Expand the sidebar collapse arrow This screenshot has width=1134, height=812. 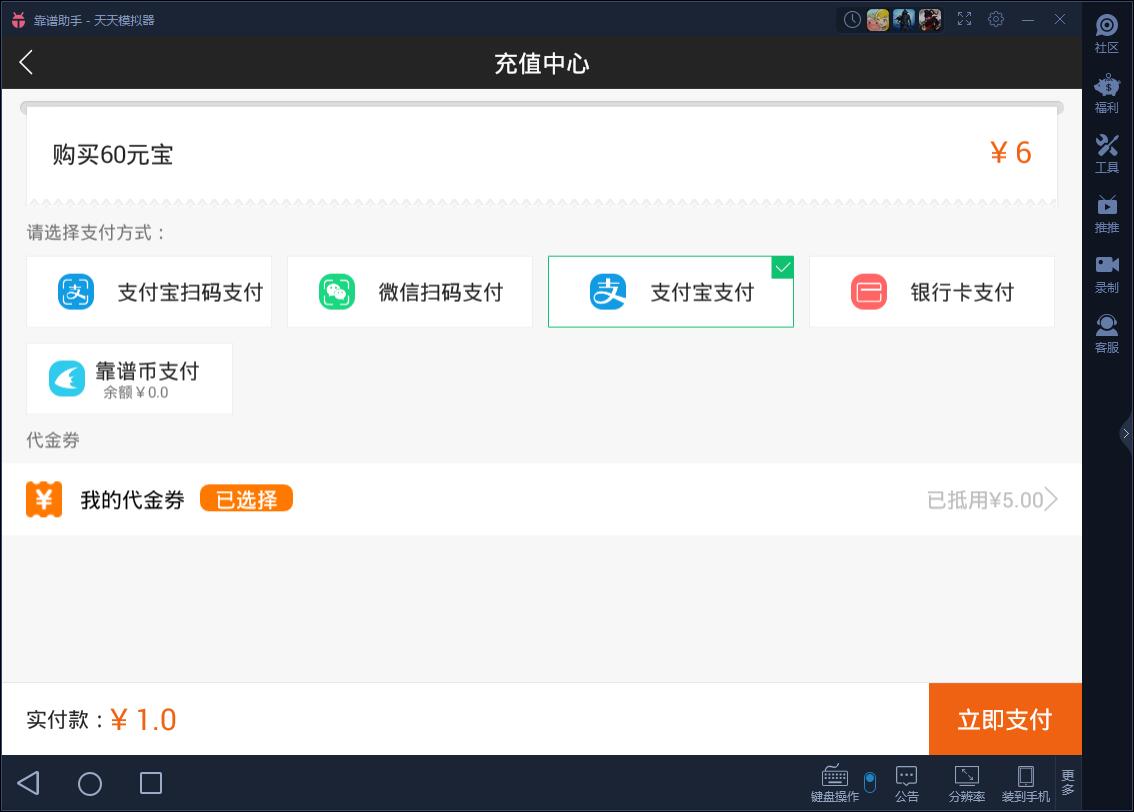click(1125, 434)
